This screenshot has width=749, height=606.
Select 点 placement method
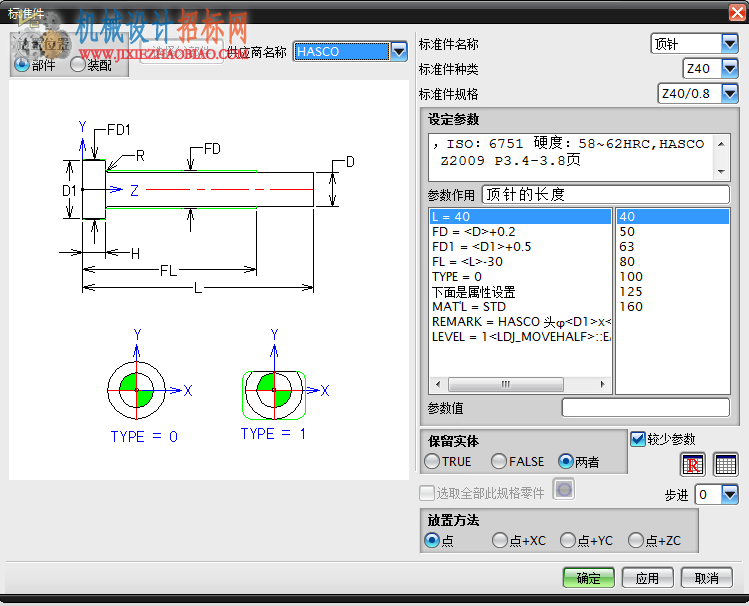[432, 540]
